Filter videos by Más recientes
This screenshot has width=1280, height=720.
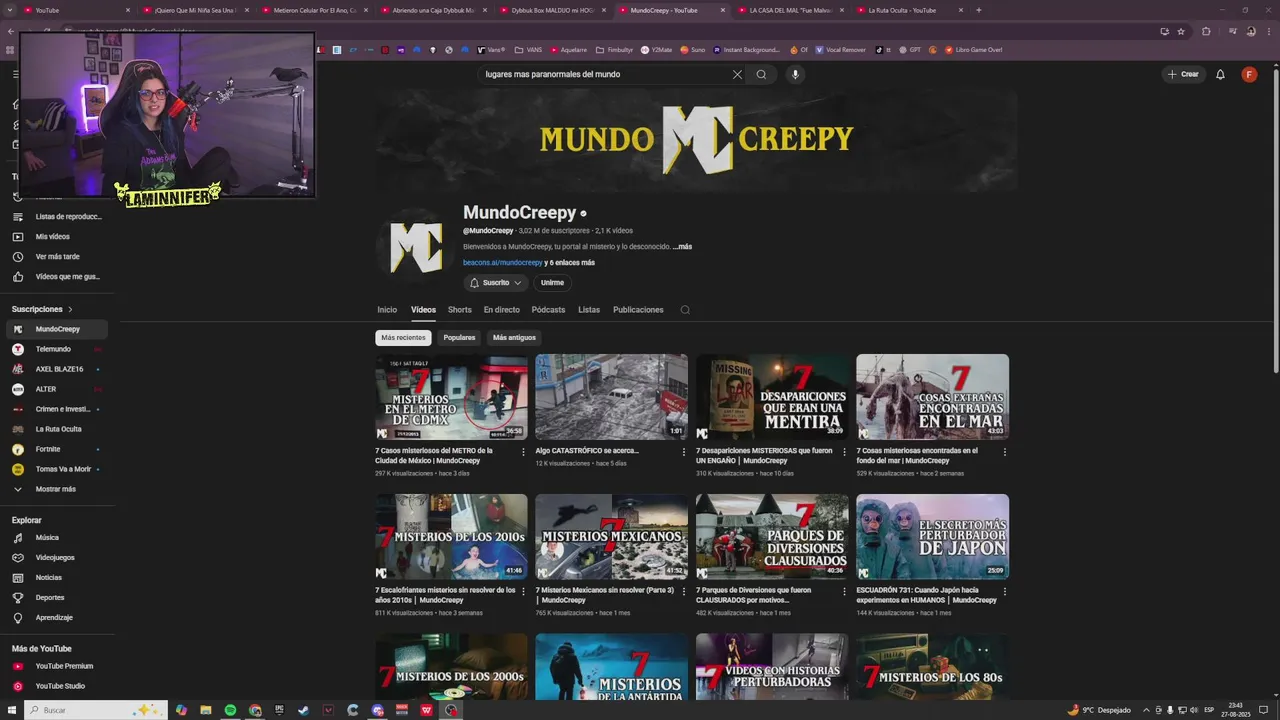click(x=403, y=338)
